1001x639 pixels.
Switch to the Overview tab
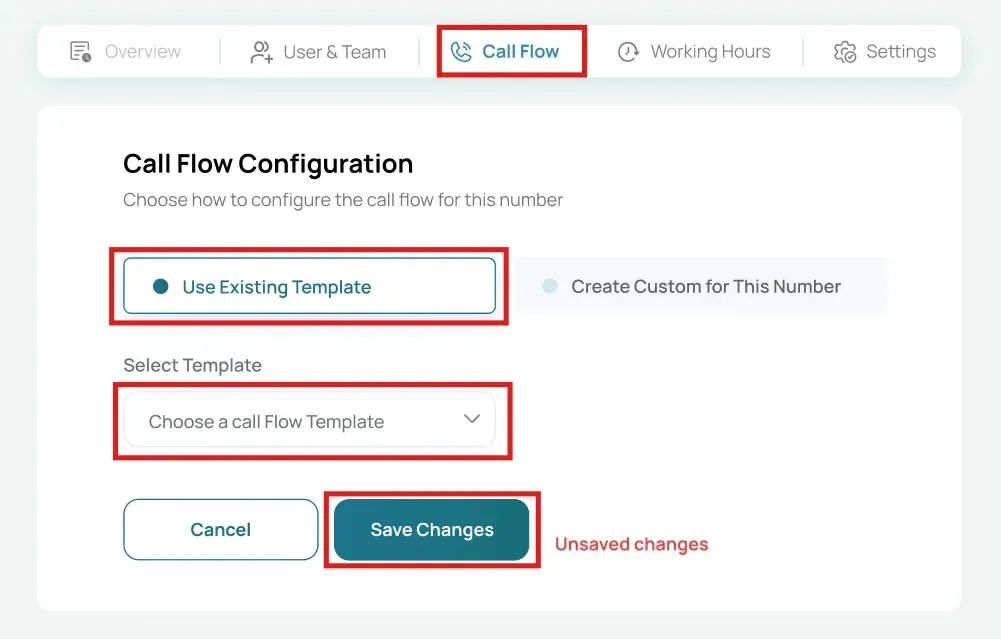(x=125, y=52)
